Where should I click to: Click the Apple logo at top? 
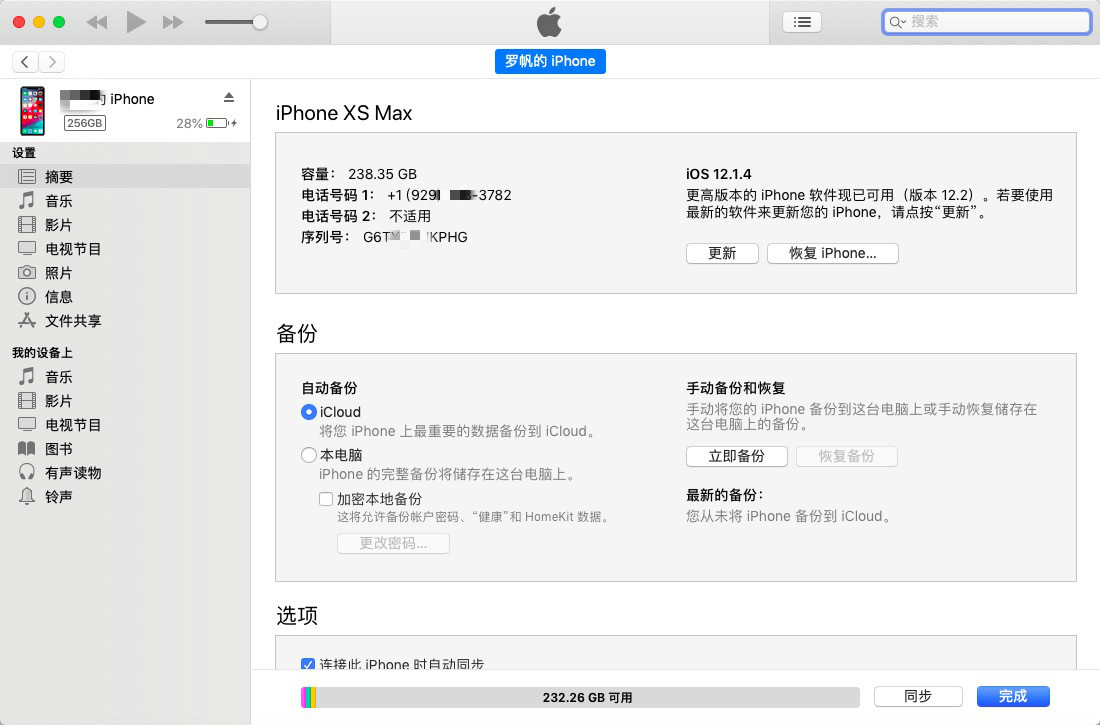point(549,22)
